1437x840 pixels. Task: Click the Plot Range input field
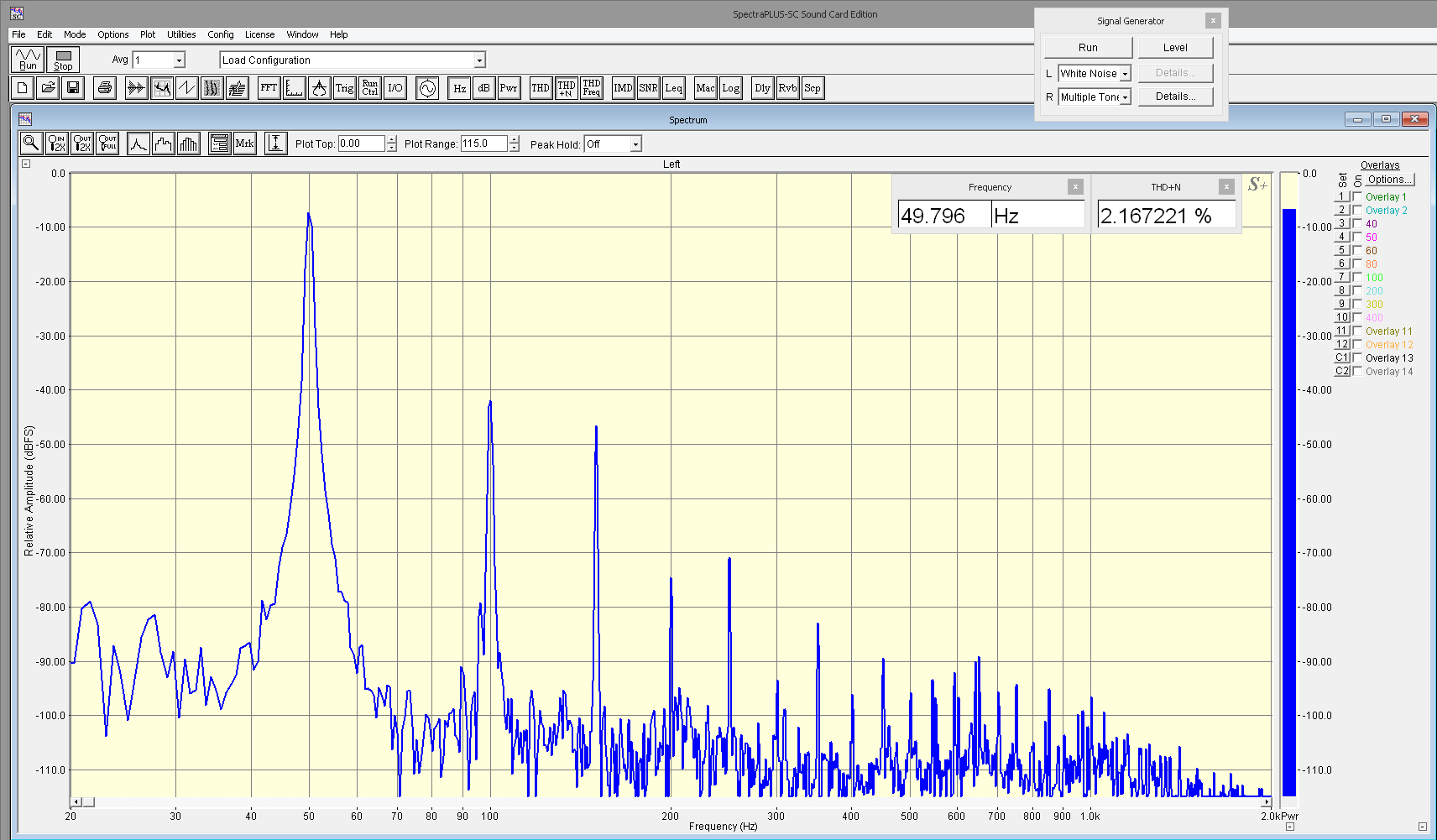click(x=484, y=144)
